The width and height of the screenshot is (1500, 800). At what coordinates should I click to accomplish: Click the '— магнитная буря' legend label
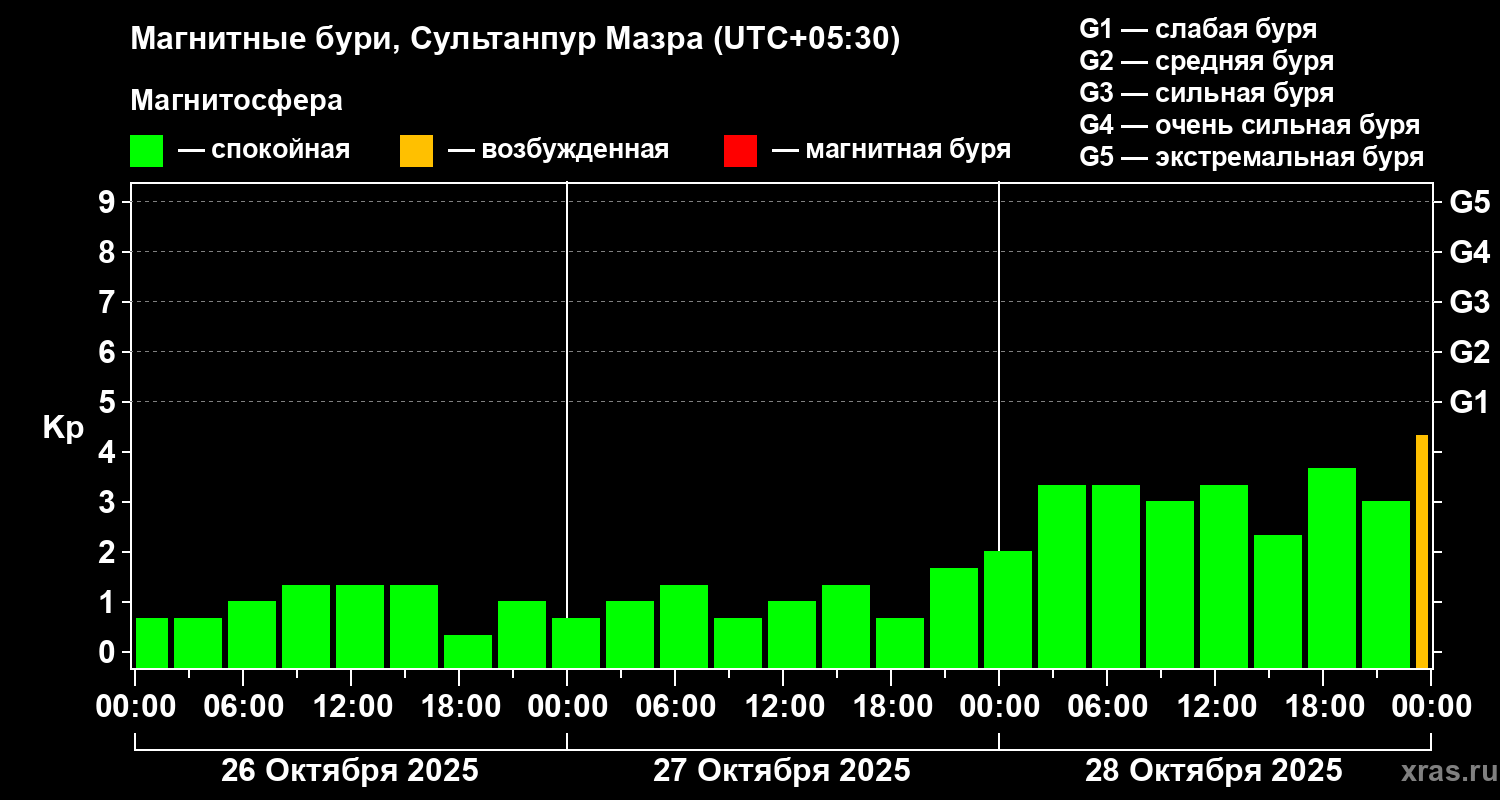click(x=892, y=151)
